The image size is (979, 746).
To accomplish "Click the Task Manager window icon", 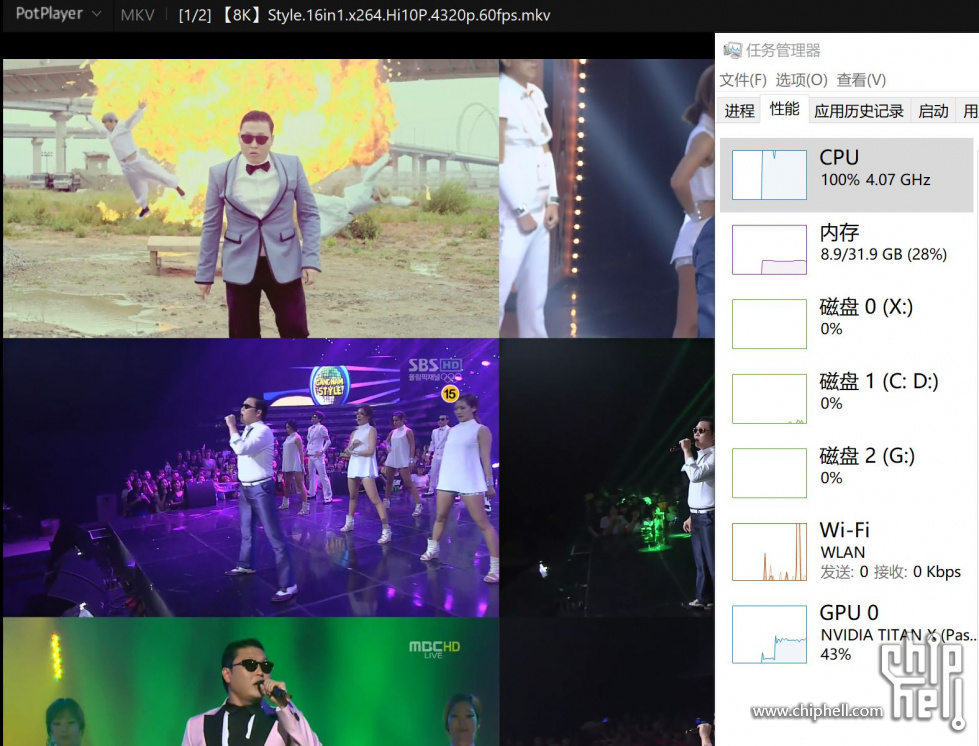I will tap(732, 50).
